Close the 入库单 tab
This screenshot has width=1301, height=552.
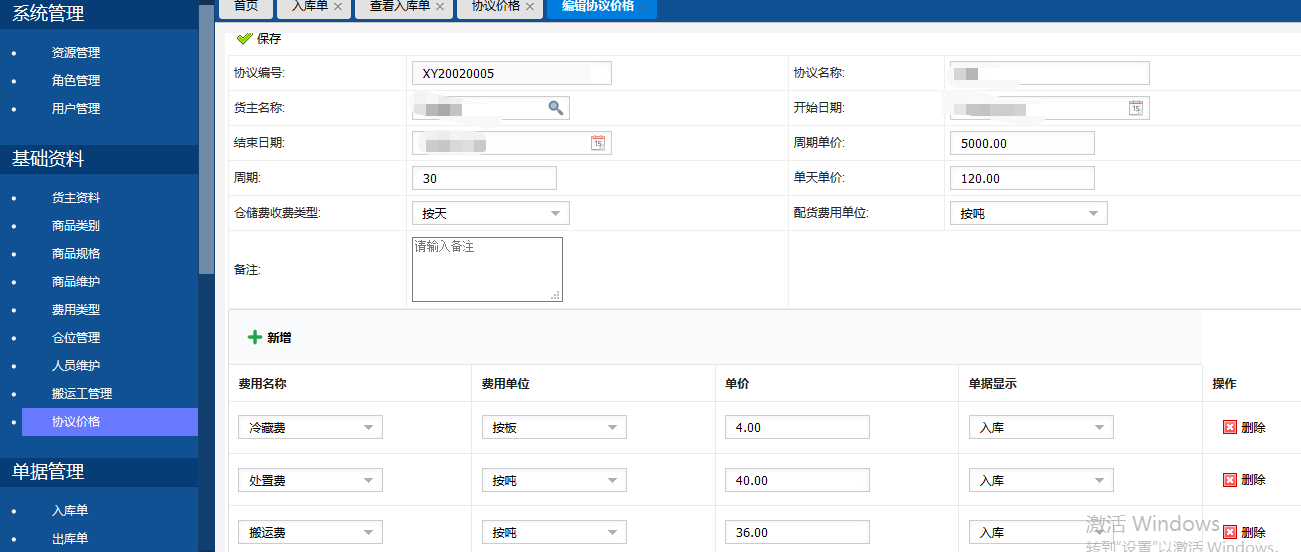pos(338,7)
